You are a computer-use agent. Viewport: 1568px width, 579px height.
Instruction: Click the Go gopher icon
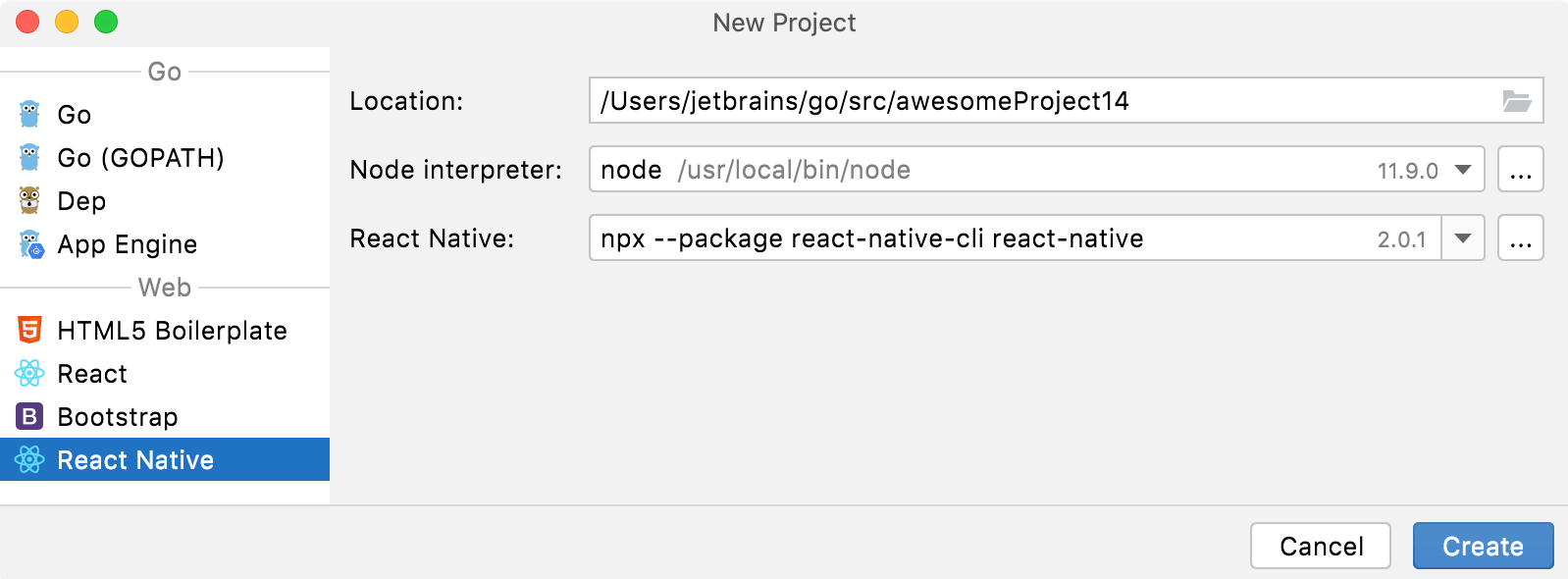(x=29, y=115)
